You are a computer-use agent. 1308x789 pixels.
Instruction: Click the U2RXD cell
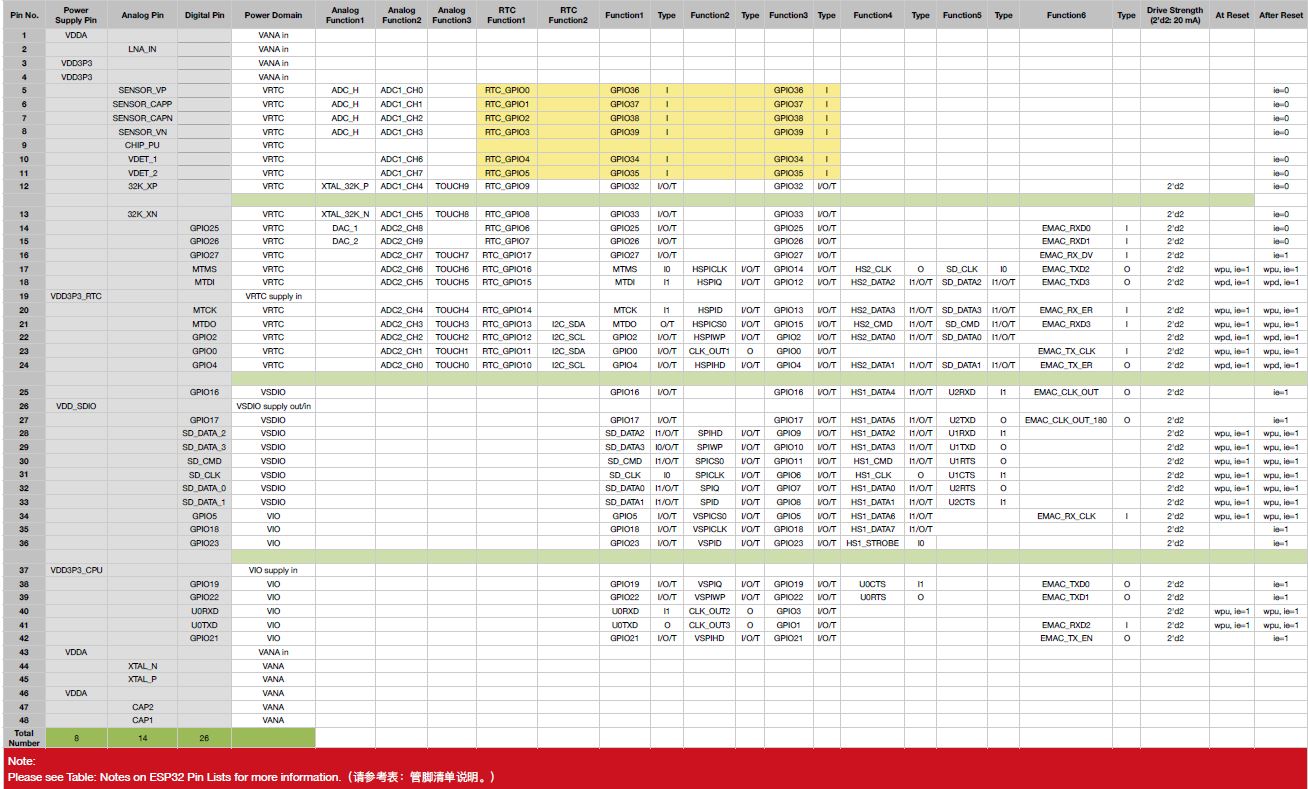tap(962, 392)
